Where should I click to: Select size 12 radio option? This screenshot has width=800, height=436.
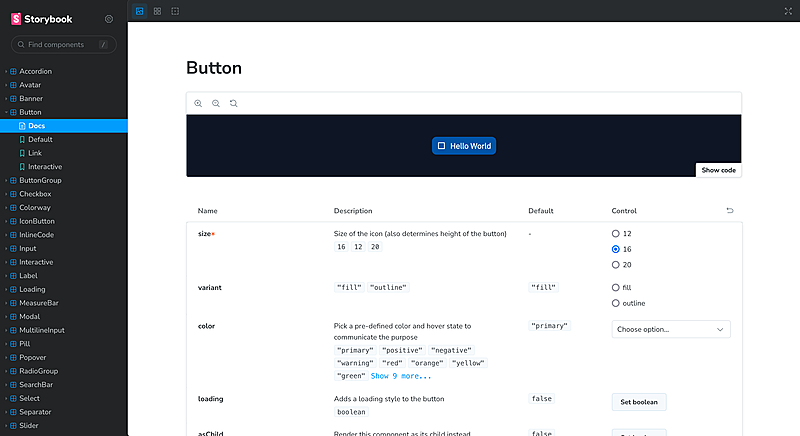click(616, 233)
